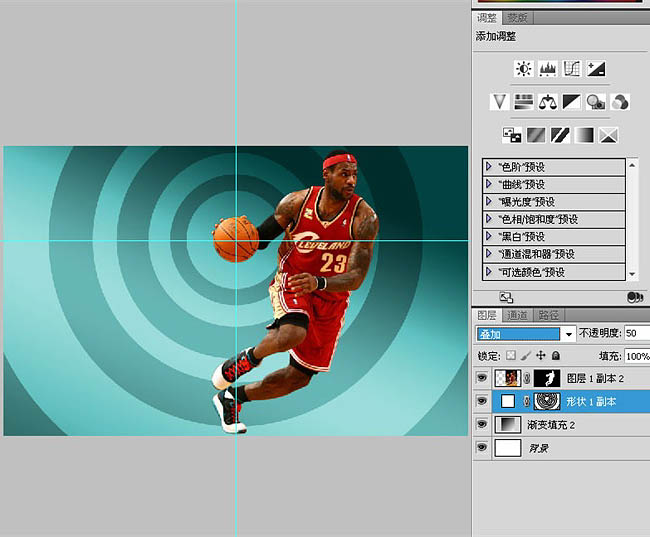Click the lock-all padlock icon

point(556,355)
